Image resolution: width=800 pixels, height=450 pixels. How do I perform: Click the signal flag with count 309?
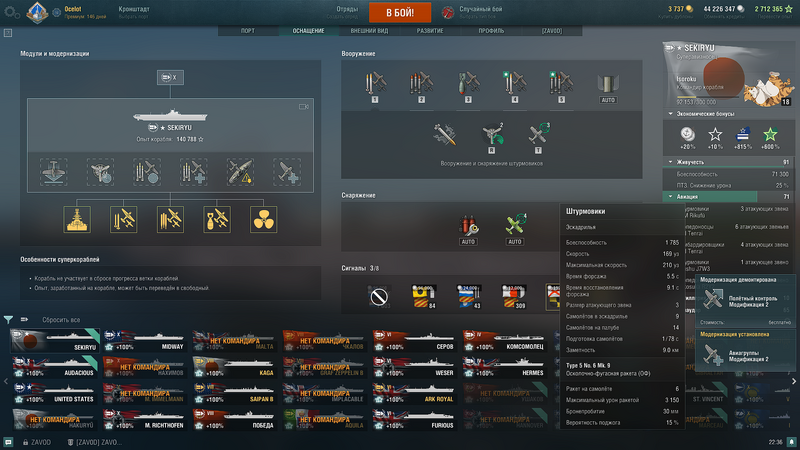514,297
